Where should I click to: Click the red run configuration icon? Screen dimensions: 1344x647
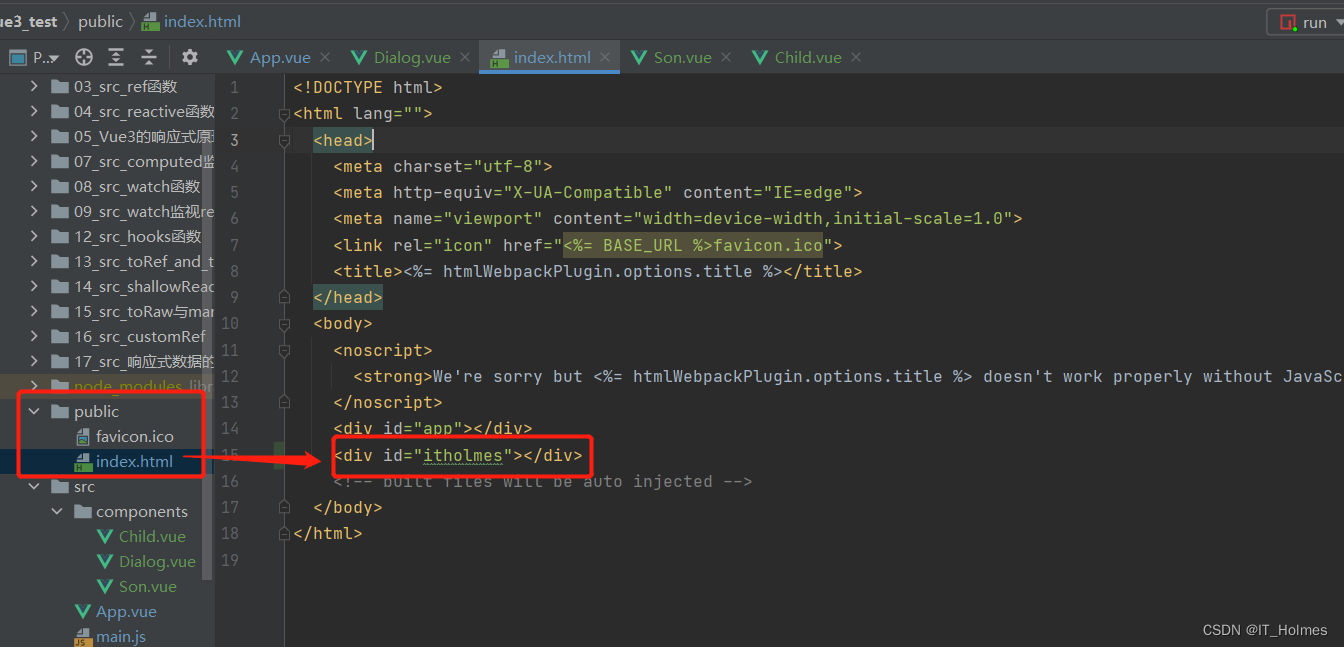pyautogui.click(x=1288, y=22)
